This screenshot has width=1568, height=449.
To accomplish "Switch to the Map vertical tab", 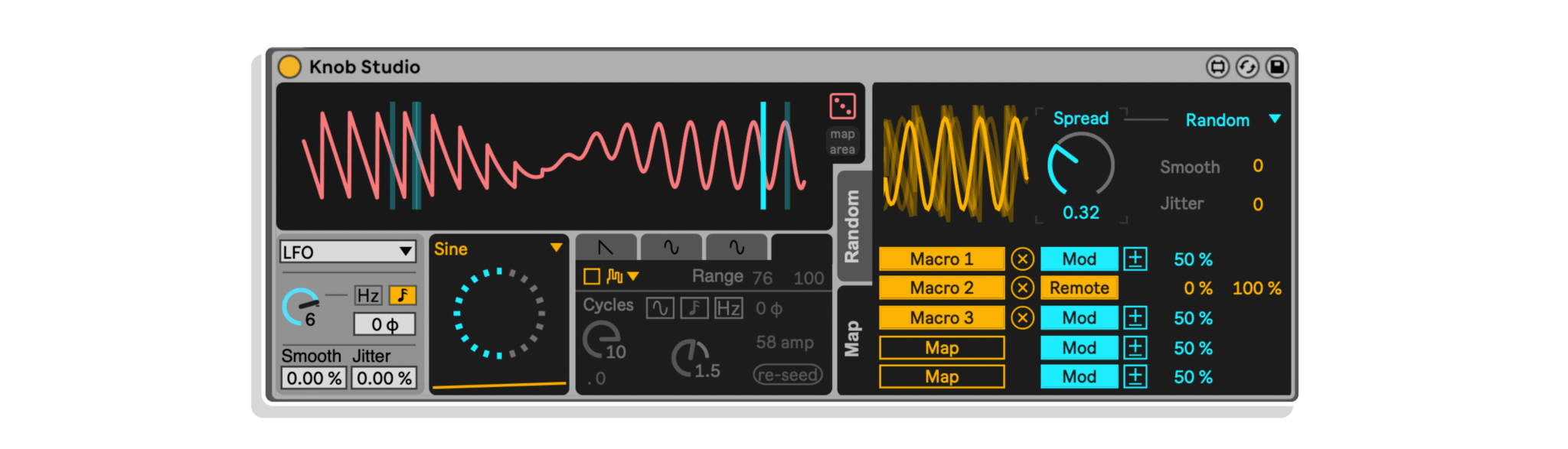I will (x=851, y=339).
